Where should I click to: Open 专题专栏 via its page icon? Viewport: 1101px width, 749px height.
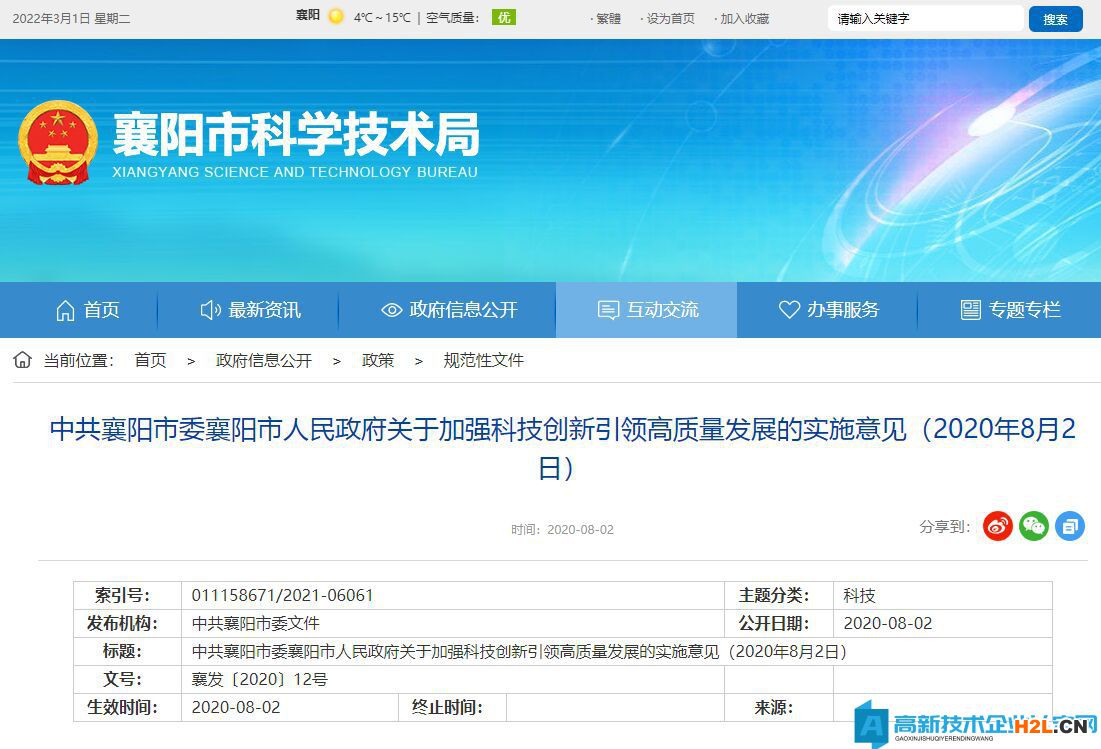coord(968,310)
